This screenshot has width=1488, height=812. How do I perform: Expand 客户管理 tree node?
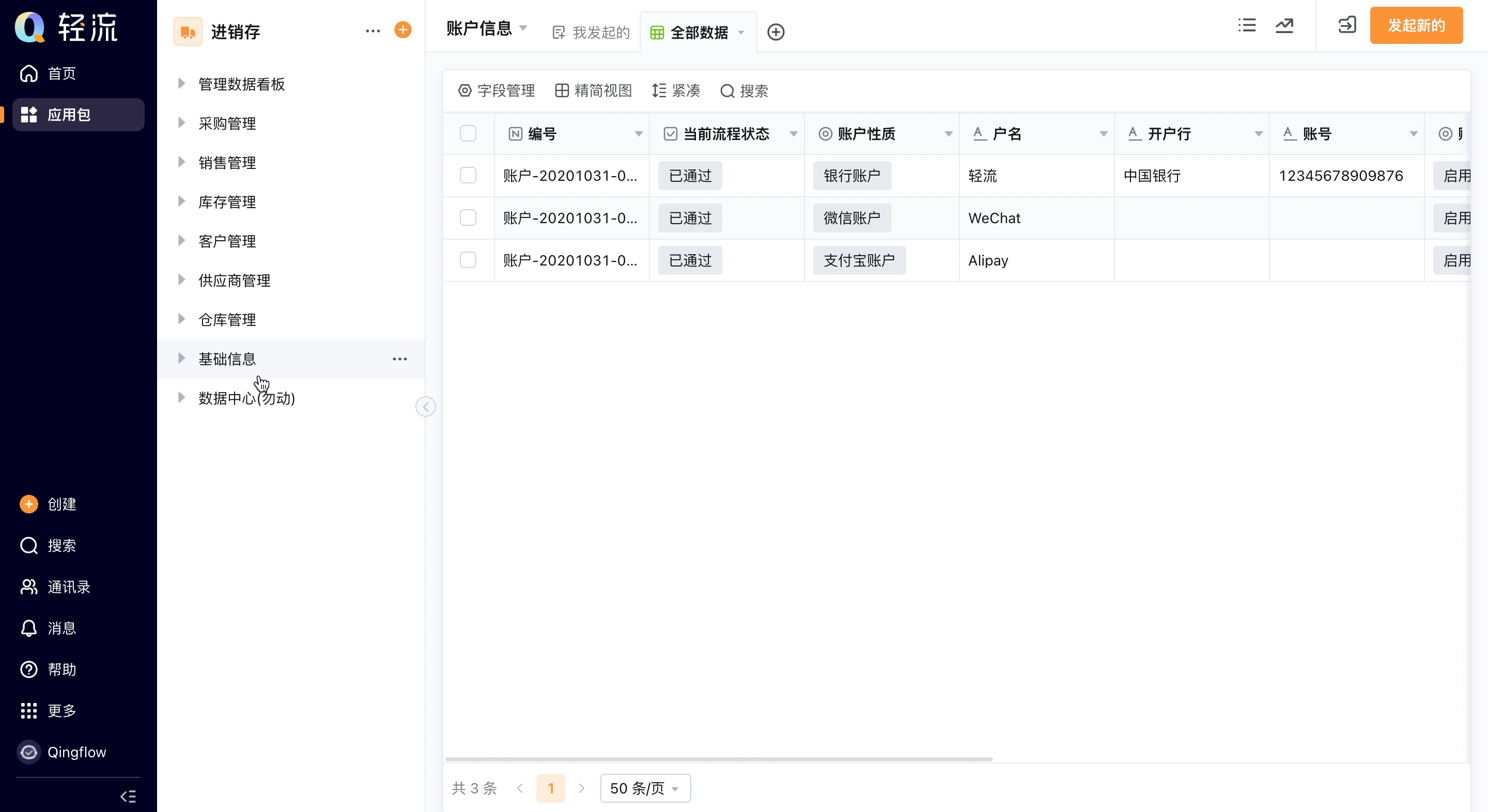click(181, 241)
